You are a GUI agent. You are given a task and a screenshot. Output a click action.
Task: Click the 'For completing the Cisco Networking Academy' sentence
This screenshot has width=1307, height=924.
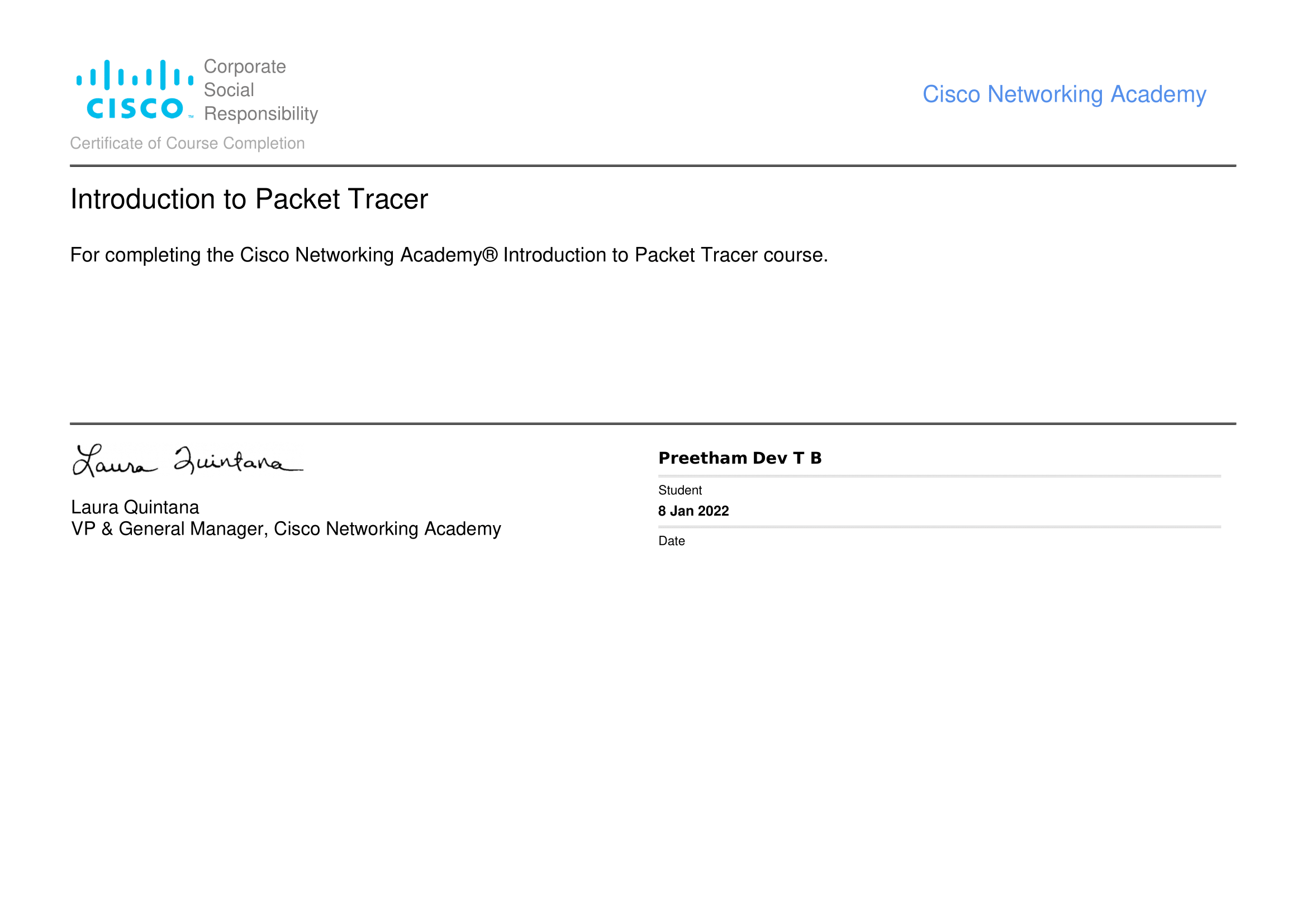449,255
